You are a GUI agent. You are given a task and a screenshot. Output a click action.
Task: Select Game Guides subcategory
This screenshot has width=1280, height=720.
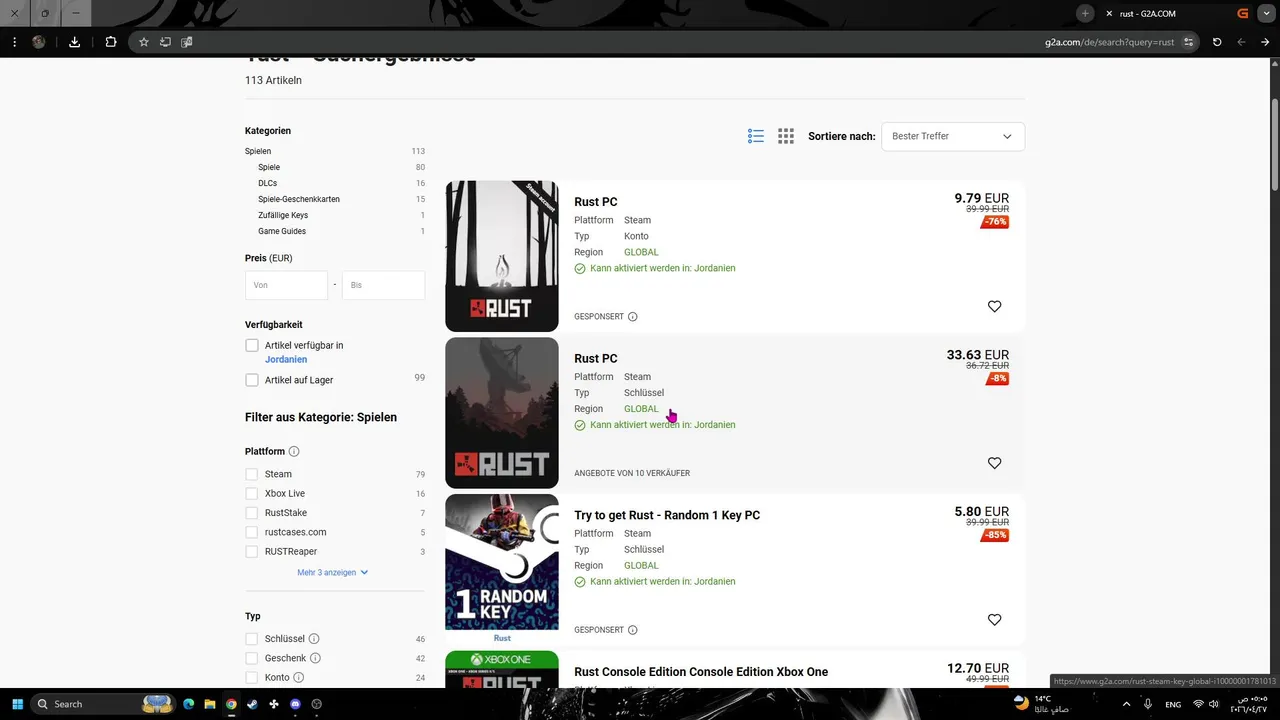pos(282,231)
